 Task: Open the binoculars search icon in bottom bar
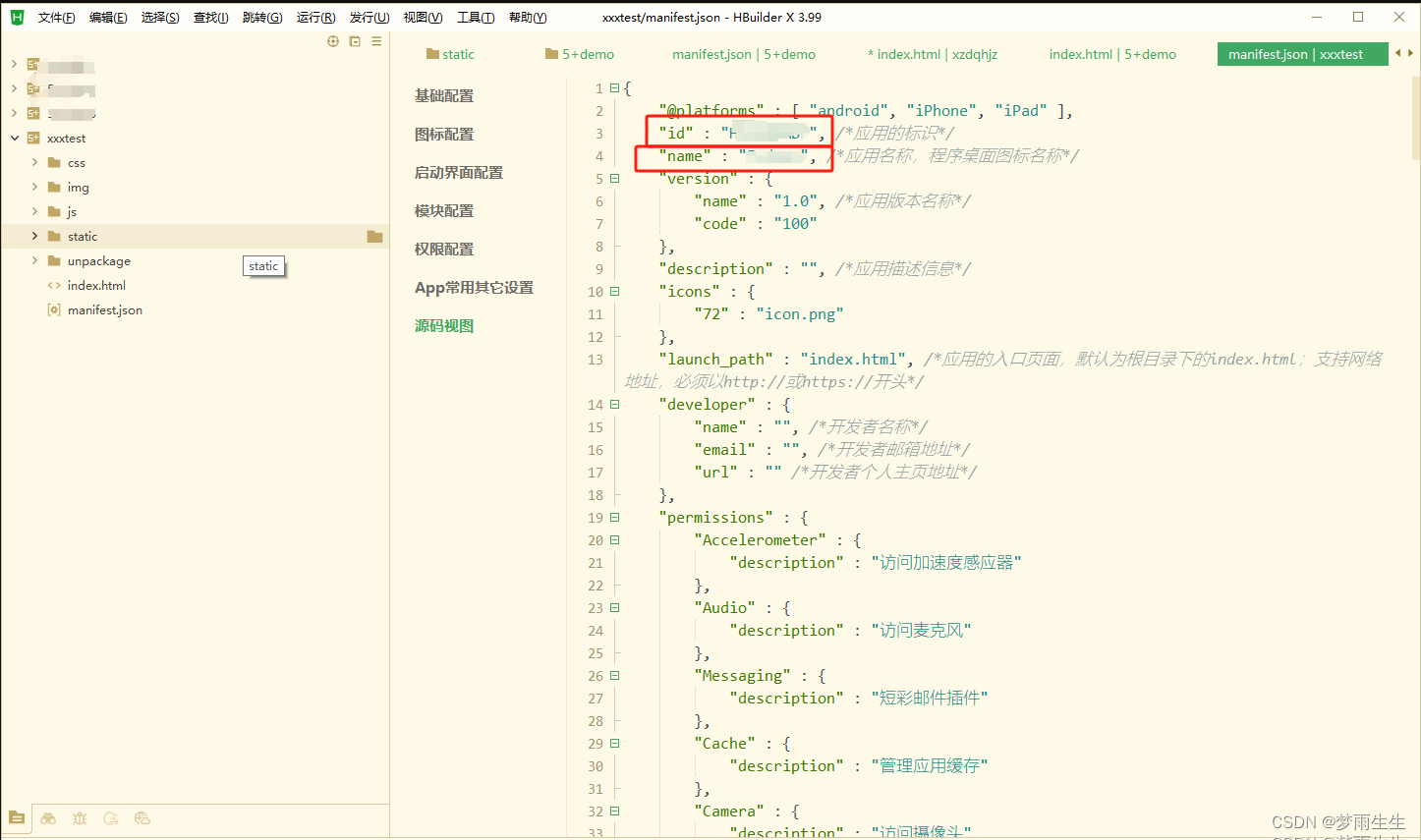tap(48, 818)
